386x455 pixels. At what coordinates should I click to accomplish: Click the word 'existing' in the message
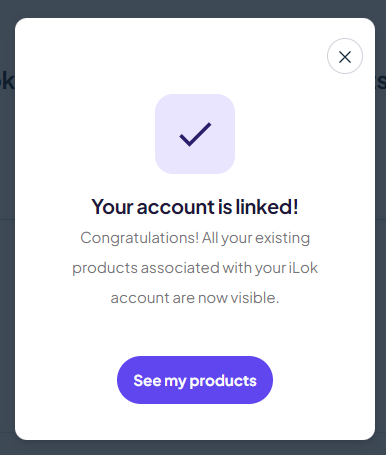[283, 239]
